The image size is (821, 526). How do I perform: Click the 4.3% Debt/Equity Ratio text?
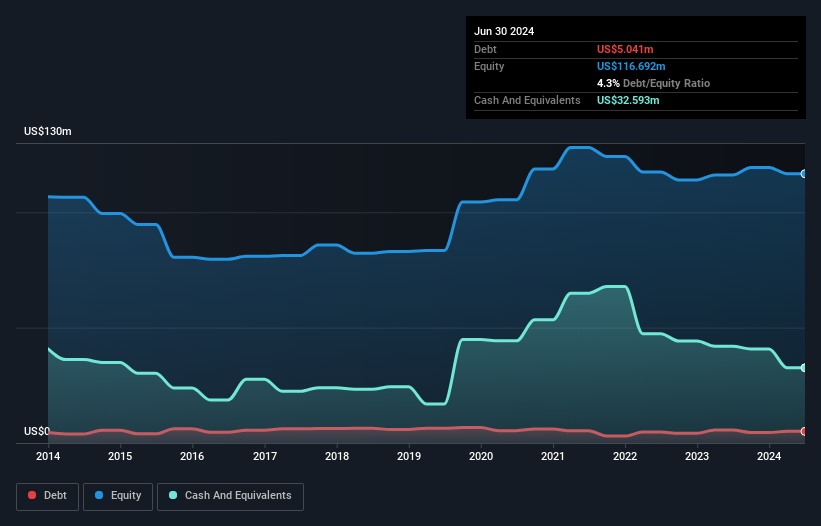653,83
